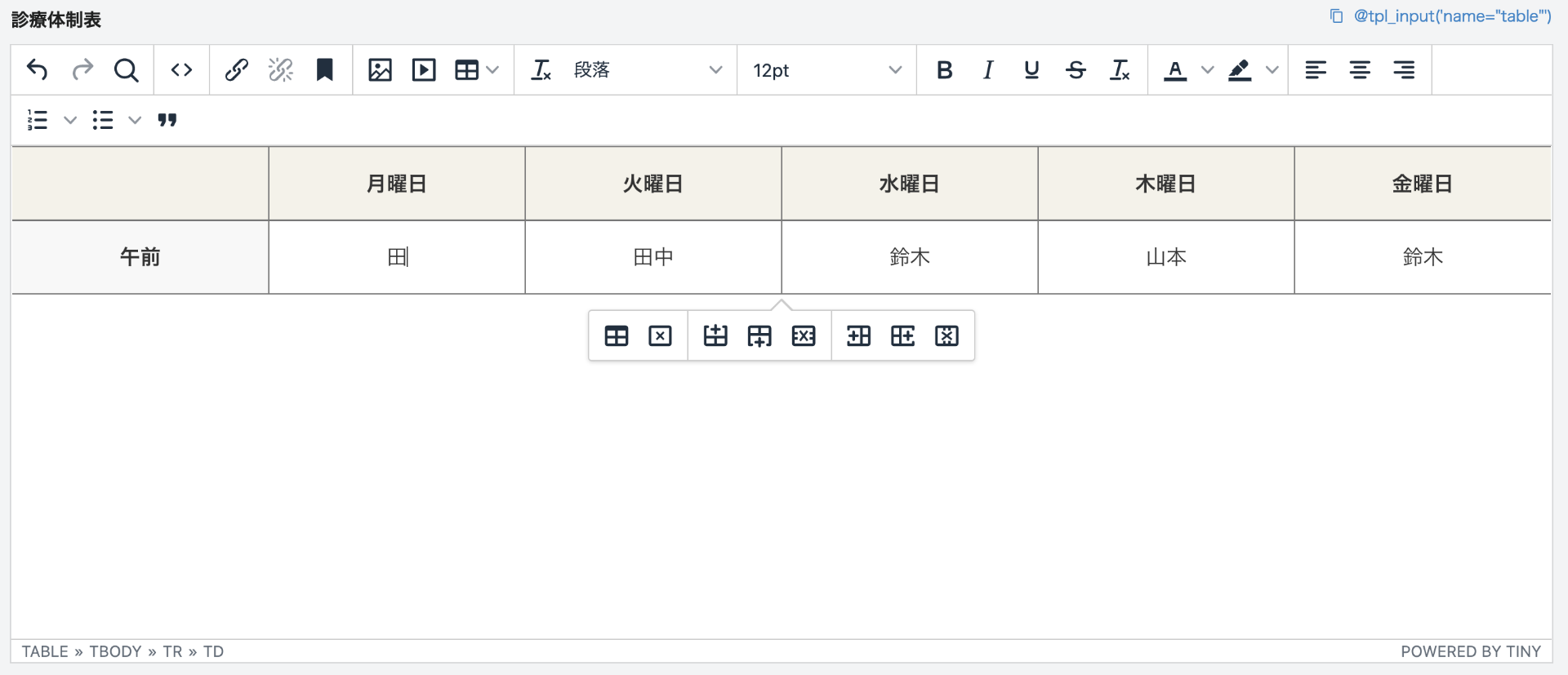The width and height of the screenshot is (1568, 675).
Task: Expand the text color picker arrow
Action: 1207,70
